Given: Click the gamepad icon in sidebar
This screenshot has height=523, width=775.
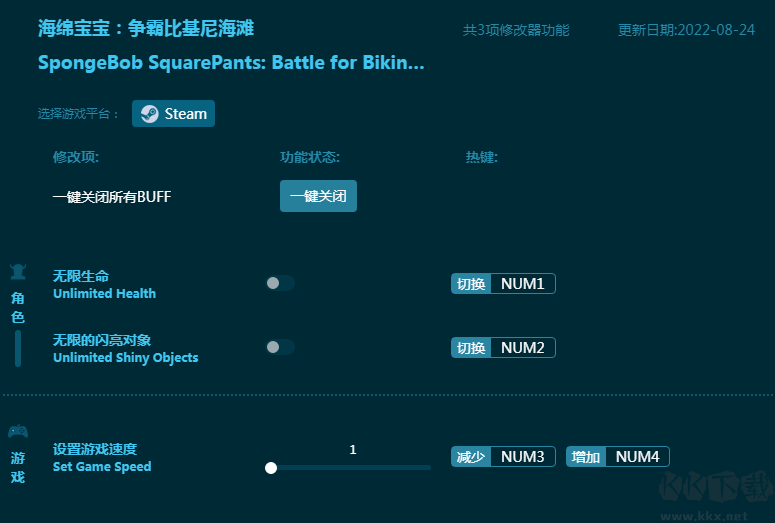Looking at the screenshot, I should [17, 432].
